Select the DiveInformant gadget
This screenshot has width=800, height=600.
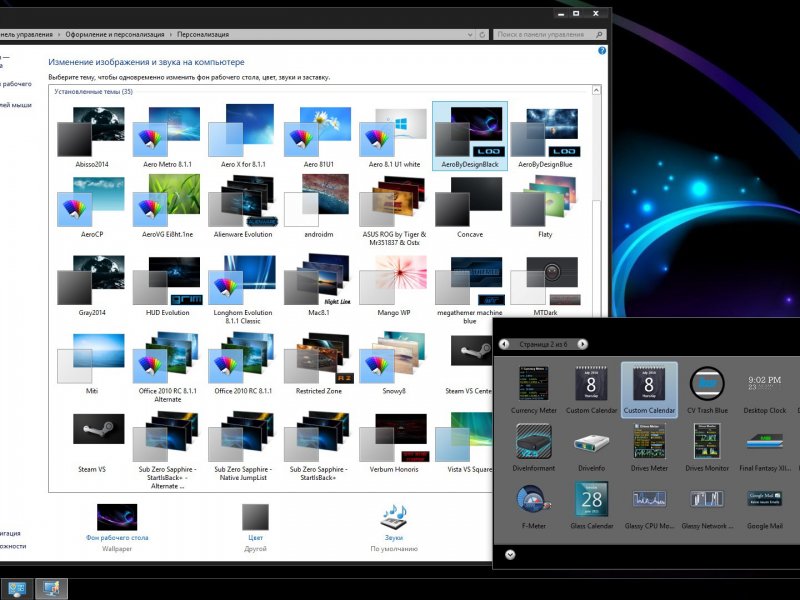click(534, 447)
